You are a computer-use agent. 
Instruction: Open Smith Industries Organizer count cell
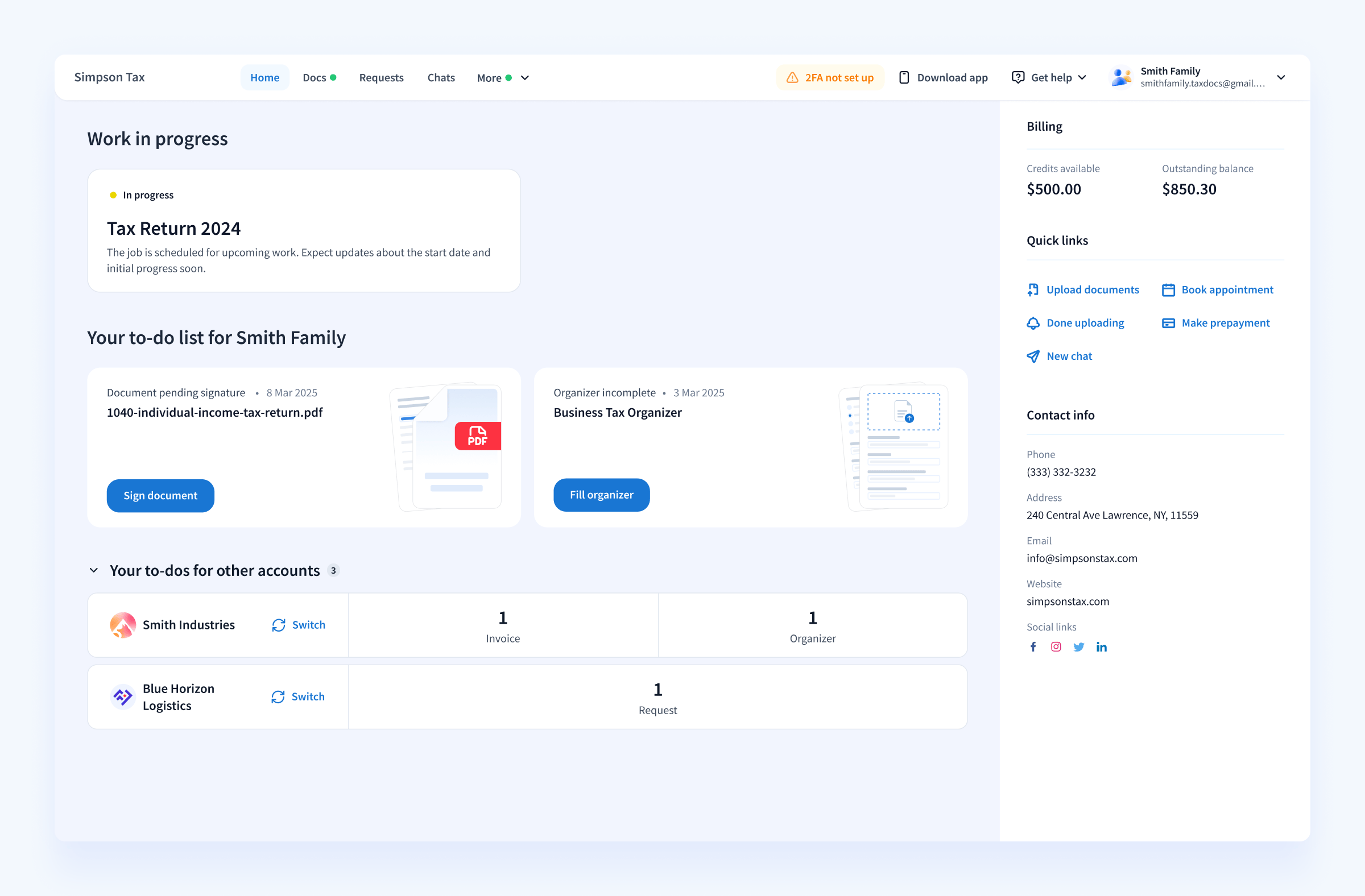pos(813,625)
